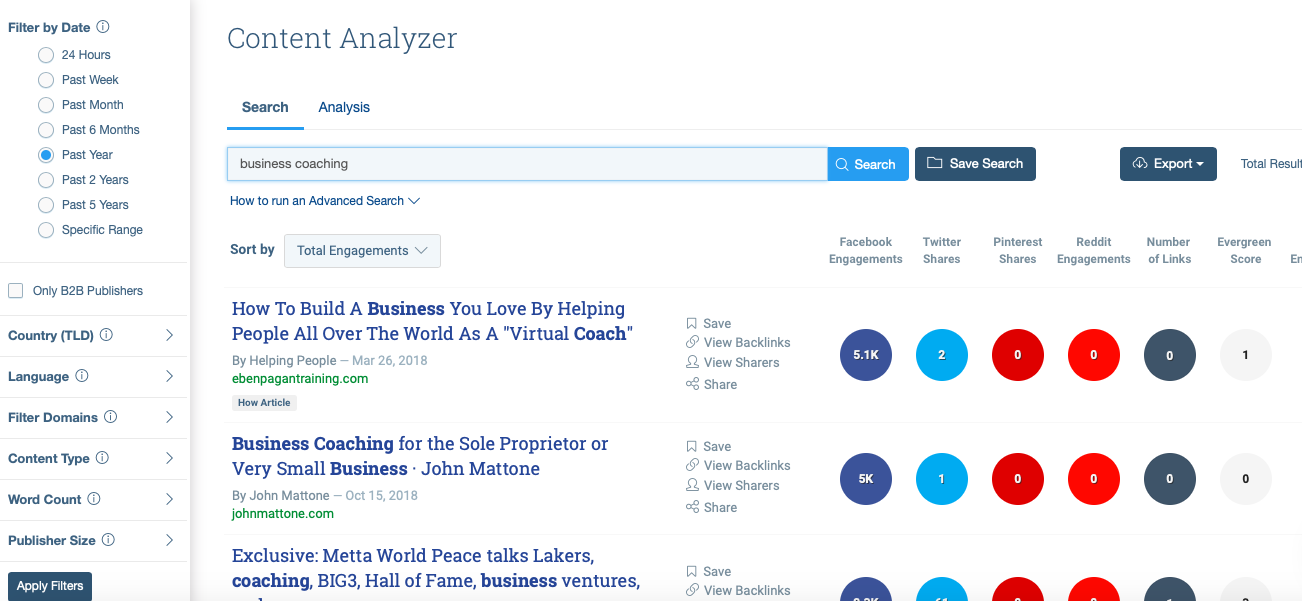Save the Metta World Peace article
Screen dimensions: 1302x601
(709, 571)
